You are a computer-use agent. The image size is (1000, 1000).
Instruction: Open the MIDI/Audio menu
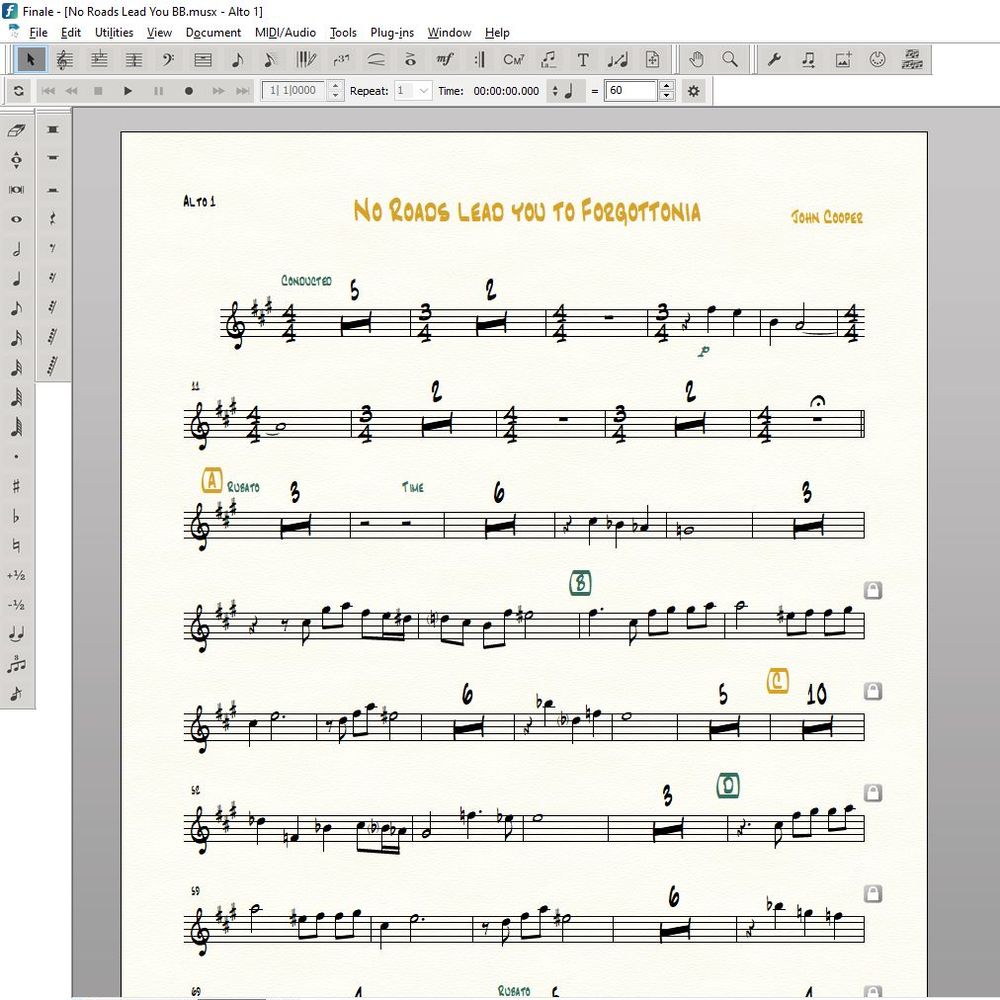coord(285,33)
